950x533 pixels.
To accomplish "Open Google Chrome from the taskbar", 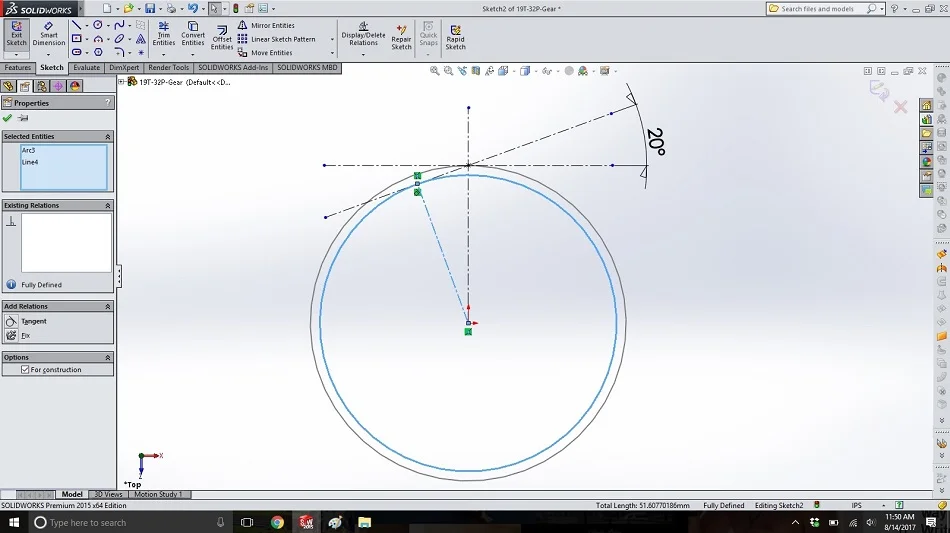I will point(277,522).
